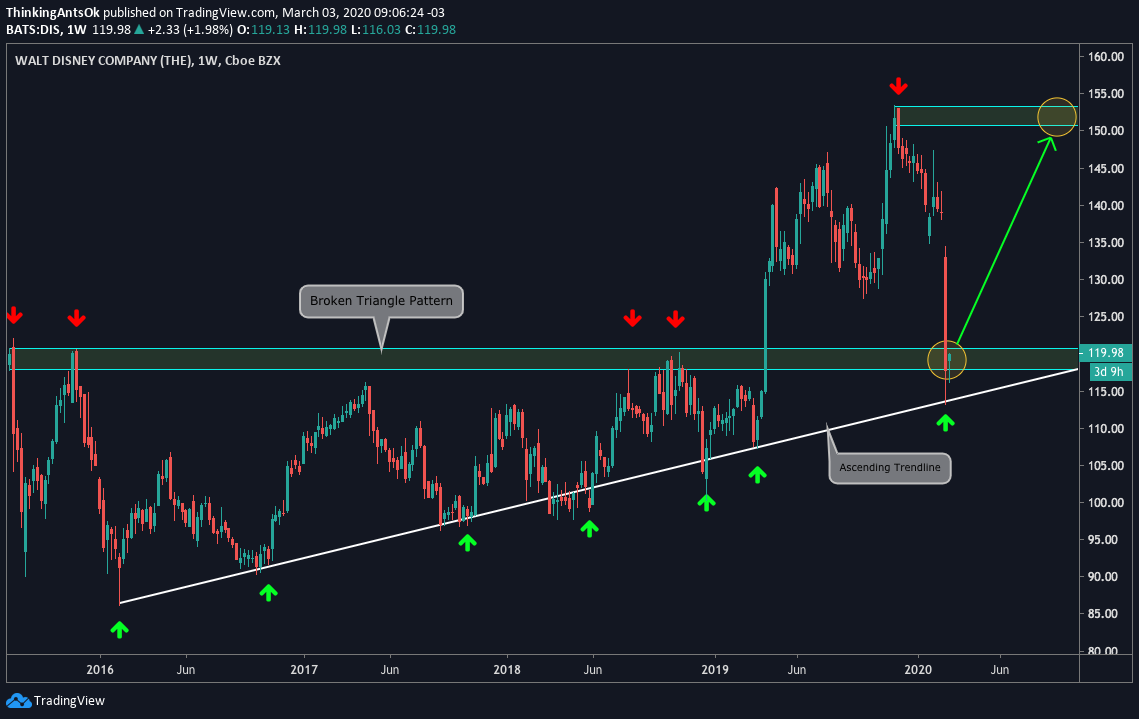1139x719 pixels.
Task: Click the 1W interval in legend line
Action: 77,30
